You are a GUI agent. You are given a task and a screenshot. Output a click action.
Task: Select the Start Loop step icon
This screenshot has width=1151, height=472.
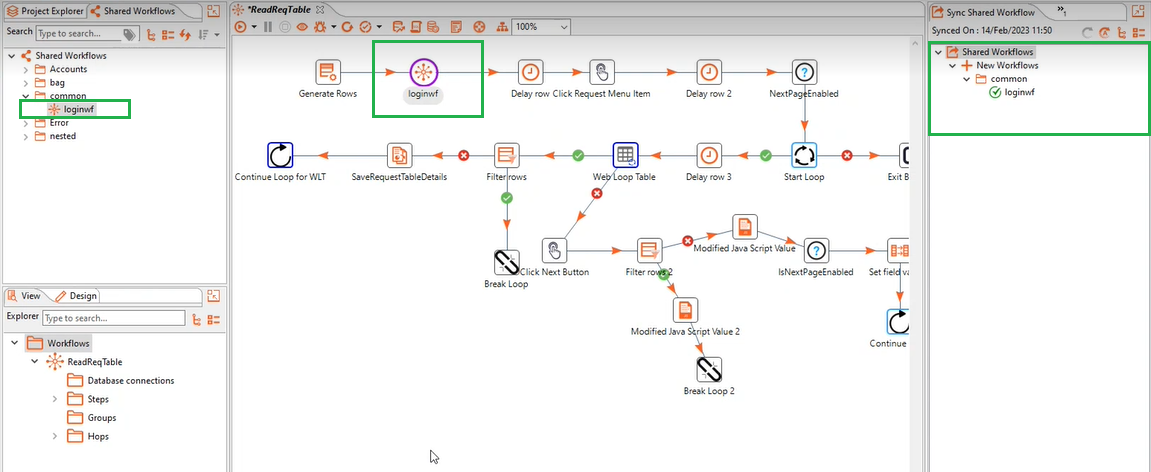point(804,155)
